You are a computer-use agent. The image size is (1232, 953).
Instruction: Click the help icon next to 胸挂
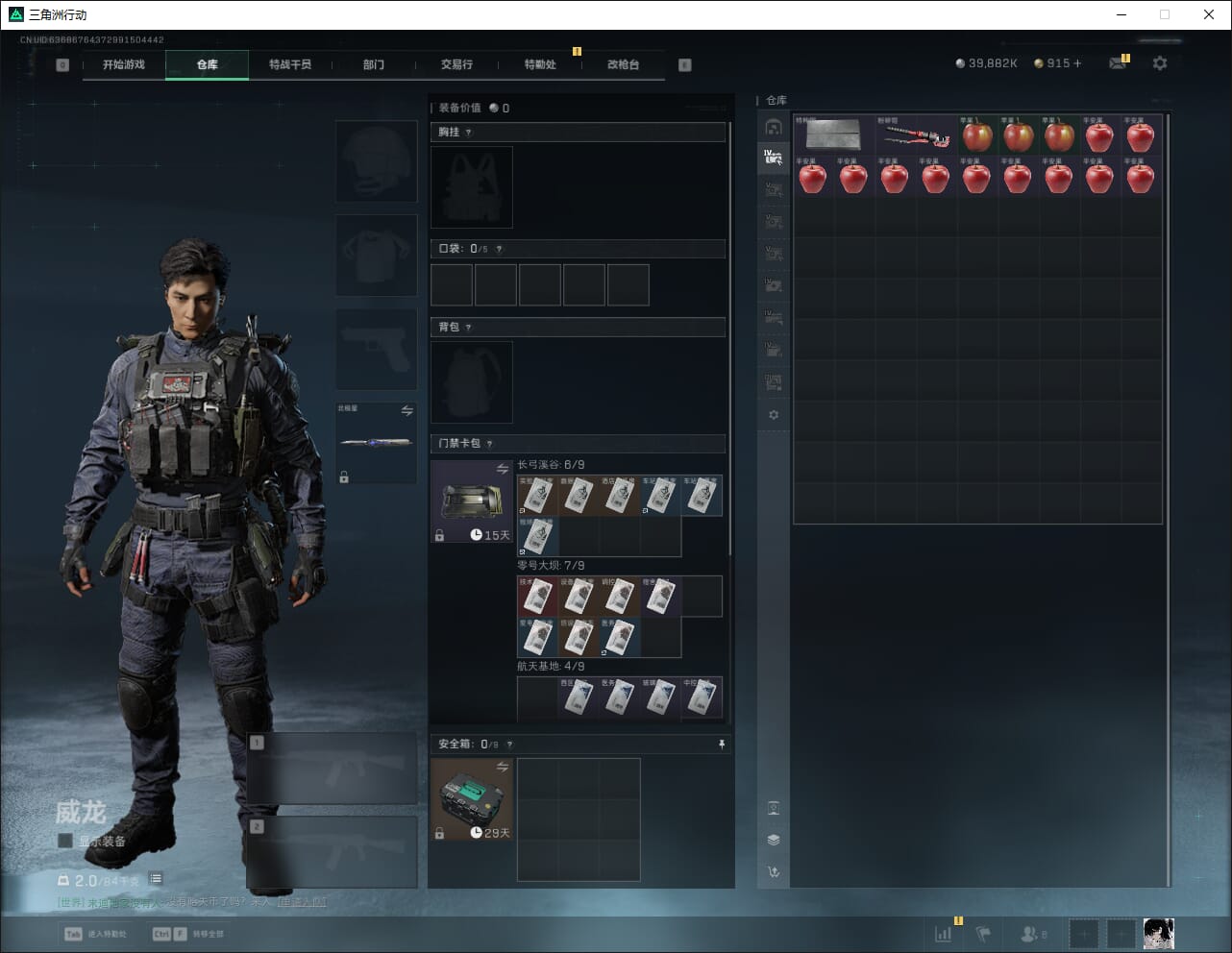(x=469, y=133)
